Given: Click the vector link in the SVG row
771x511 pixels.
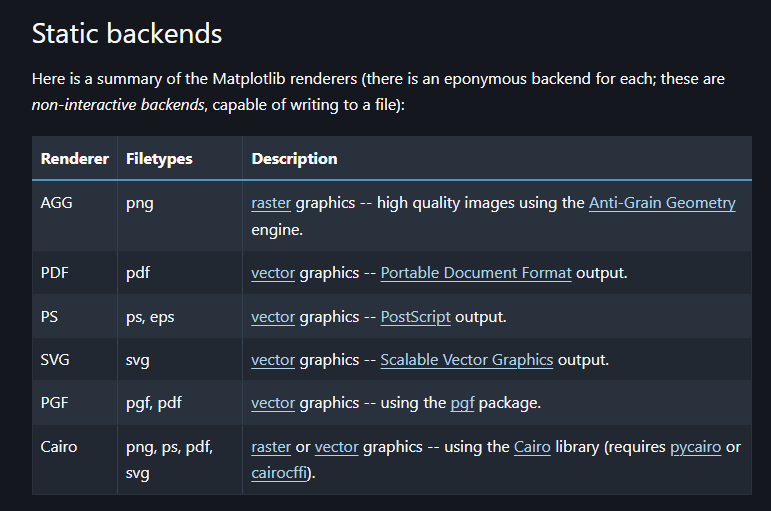Looking at the screenshot, I should pyautogui.click(x=273, y=360).
